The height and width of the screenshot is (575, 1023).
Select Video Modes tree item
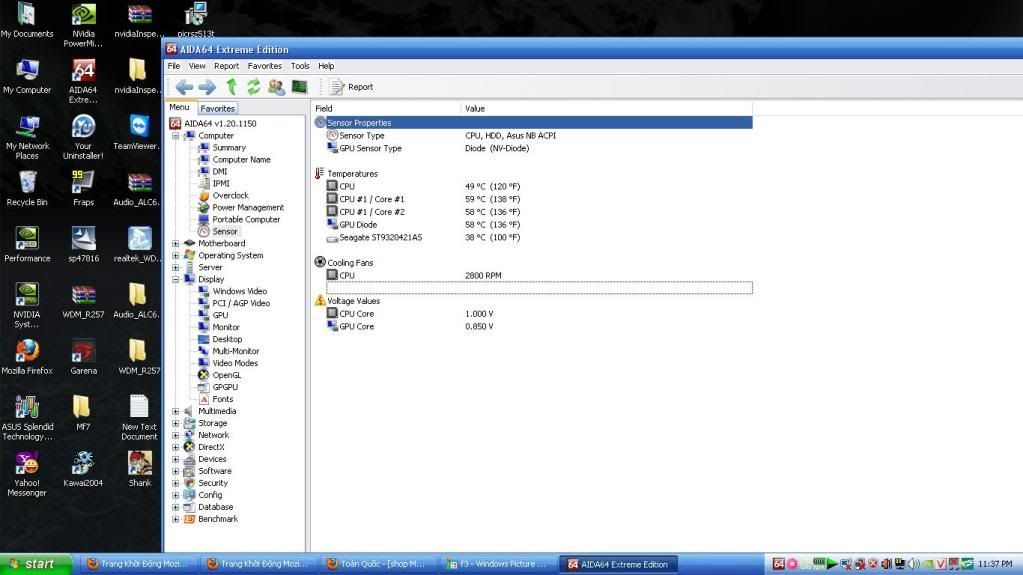click(x=235, y=364)
